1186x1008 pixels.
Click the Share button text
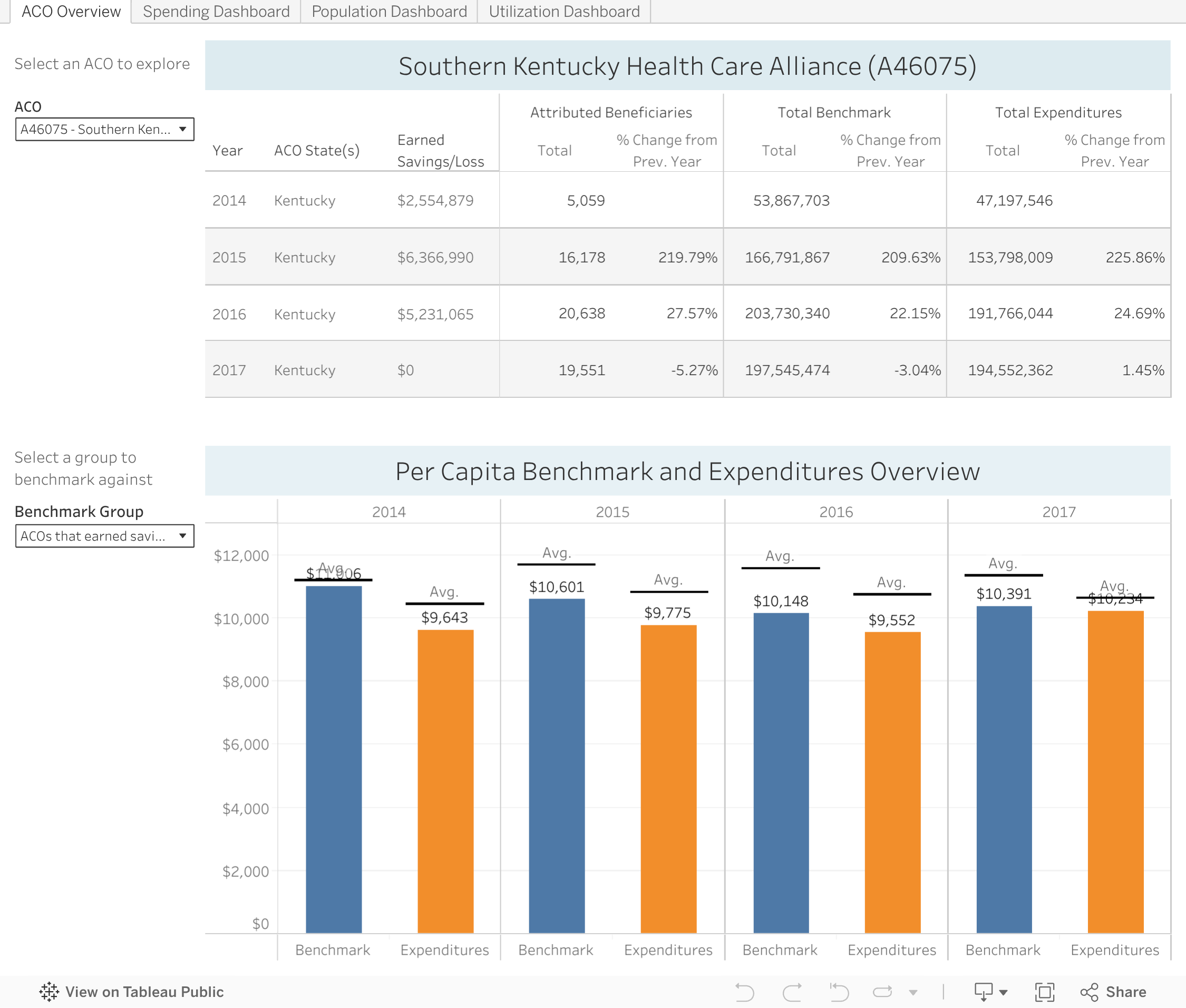[x=1125, y=992]
